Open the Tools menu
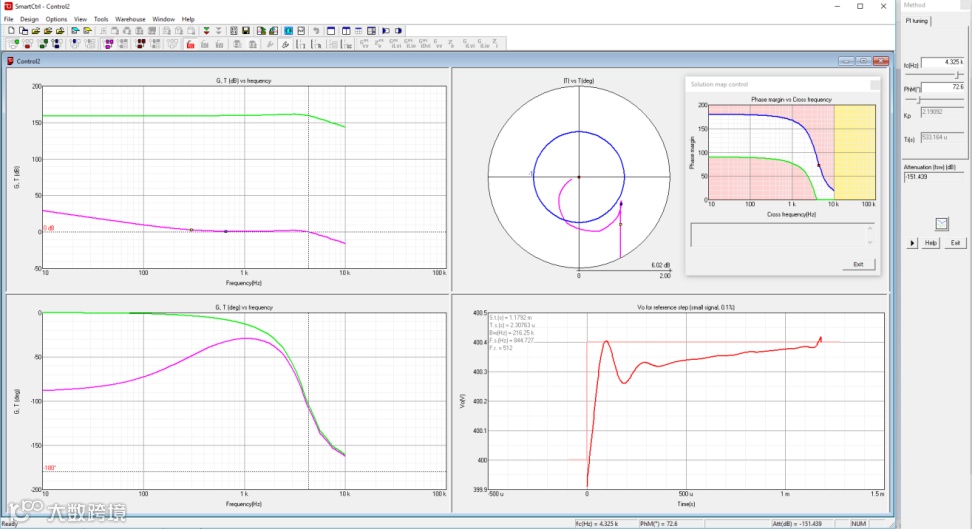 [x=101, y=19]
